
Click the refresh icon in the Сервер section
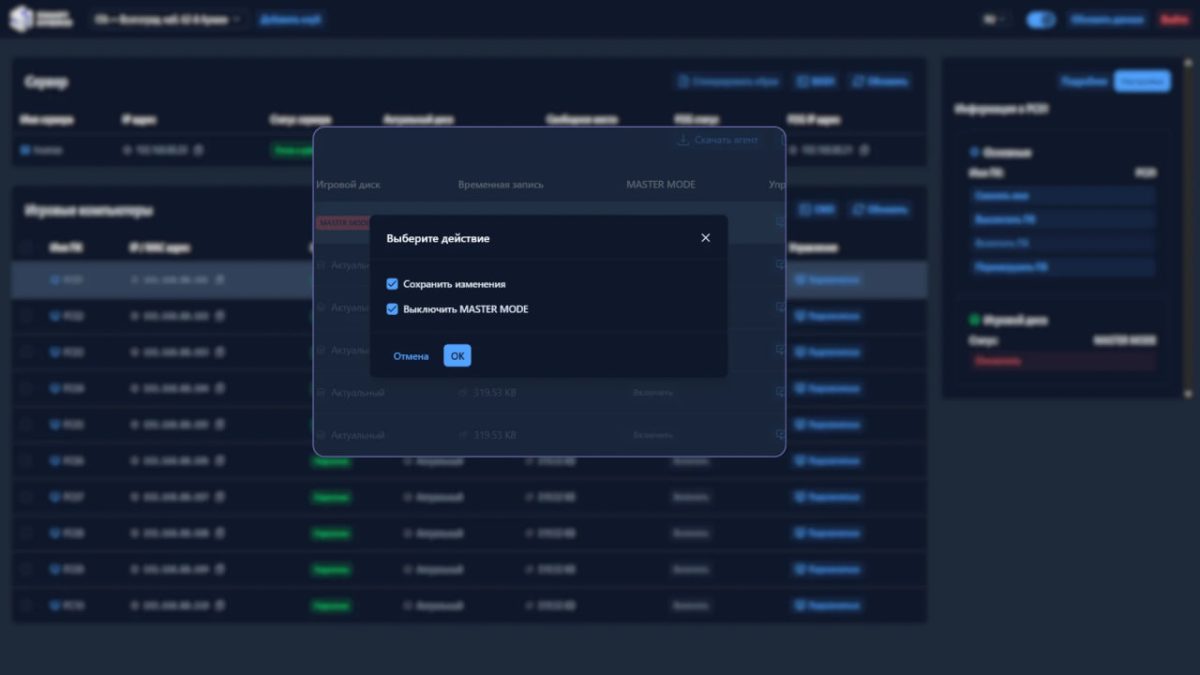[x=860, y=82]
